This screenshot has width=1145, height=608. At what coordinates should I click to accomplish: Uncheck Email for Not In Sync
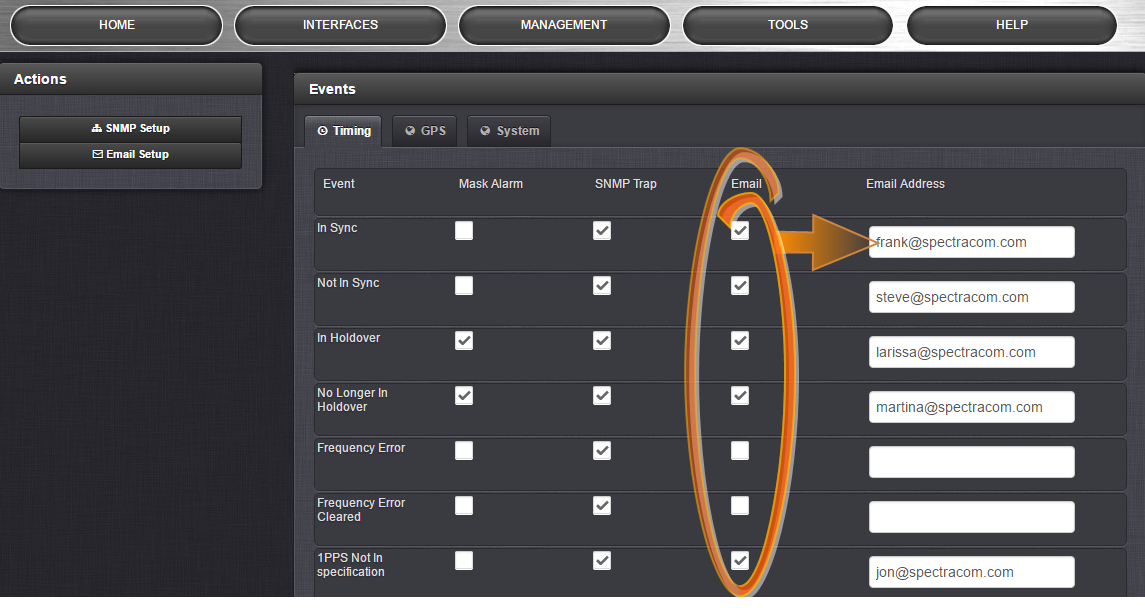tap(740, 285)
